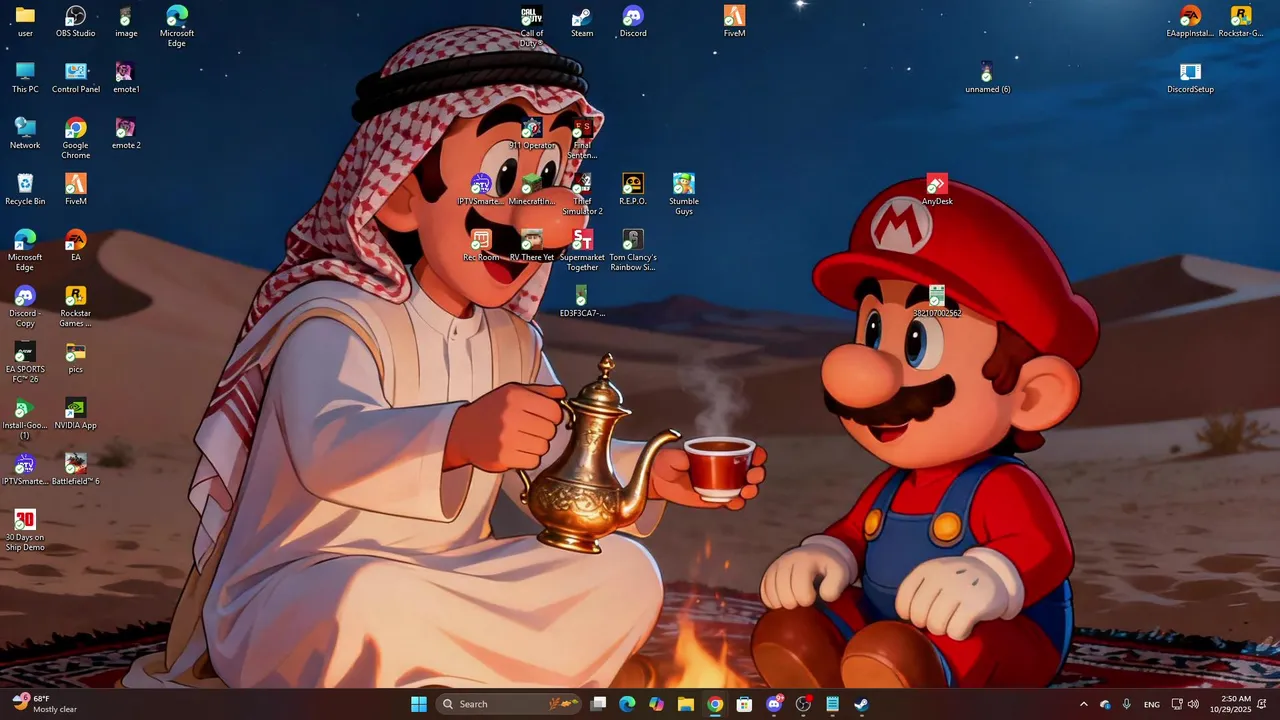Open the user folder on desktop
The width and height of the screenshot is (1280, 720).
tap(25, 21)
